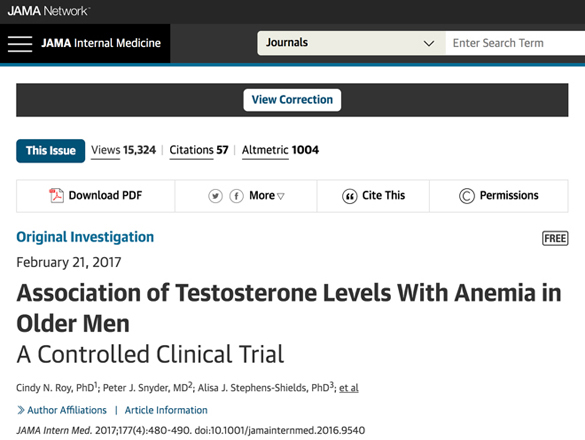Open the Article Information link

pyautogui.click(x=166, y=410)
